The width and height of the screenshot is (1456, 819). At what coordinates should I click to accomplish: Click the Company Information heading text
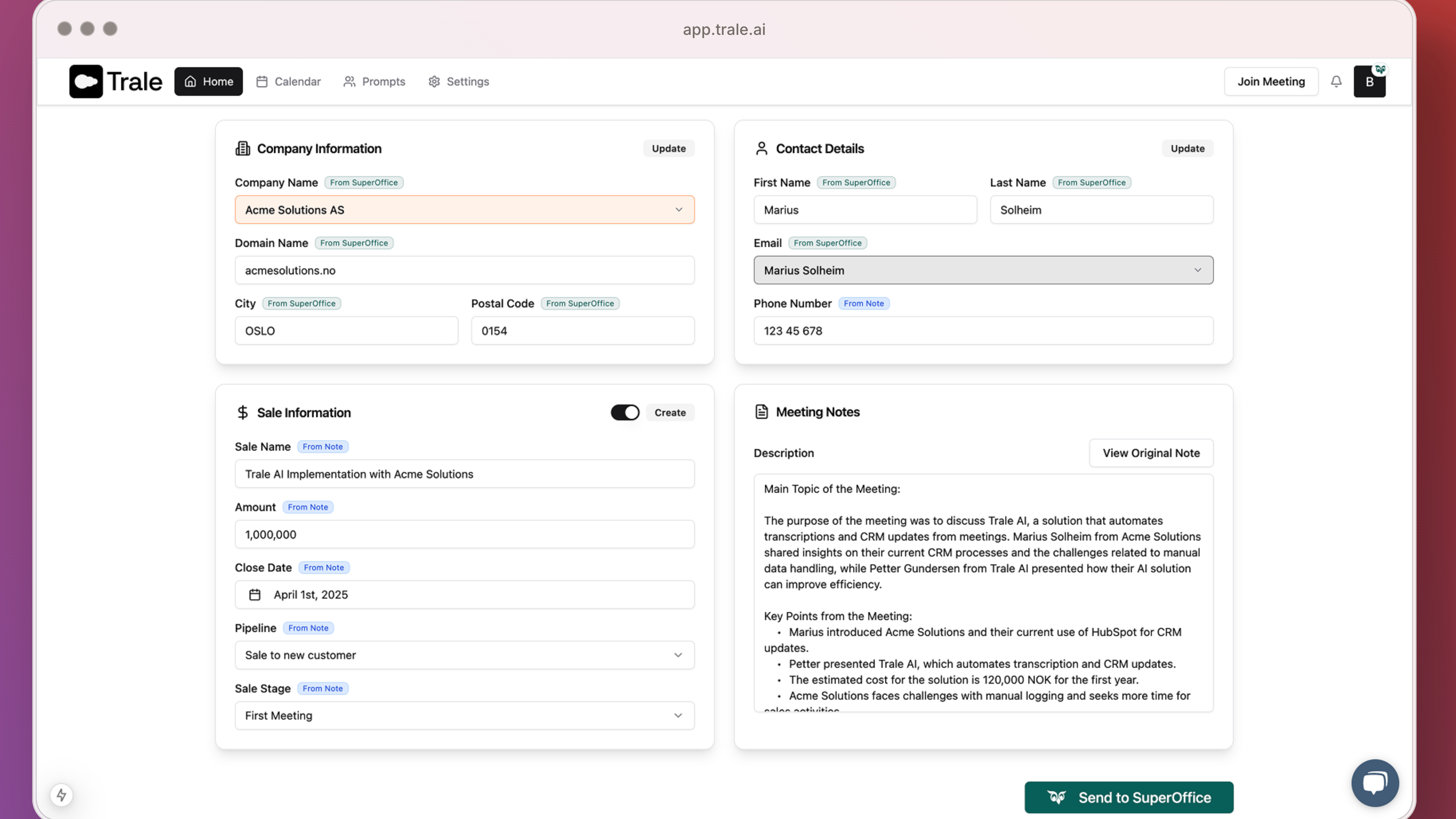coord(319,149)
